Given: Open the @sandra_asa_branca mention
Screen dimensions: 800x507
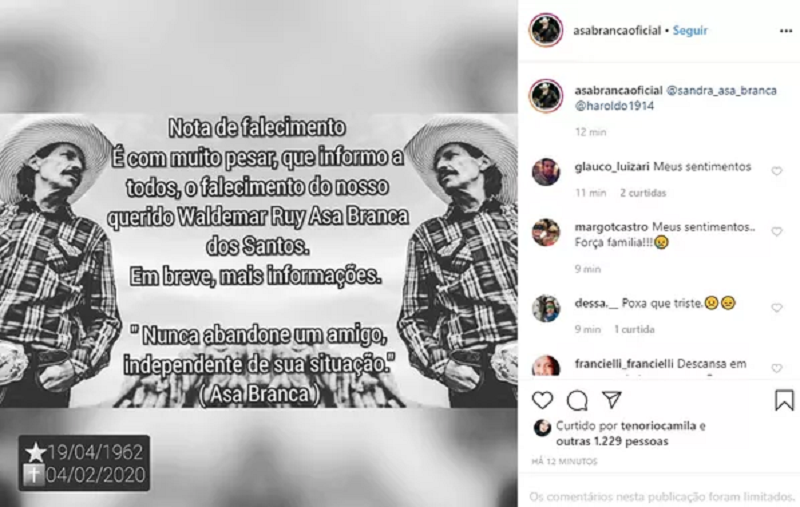Looking at the screenshot, I should (x=721, y=91).
